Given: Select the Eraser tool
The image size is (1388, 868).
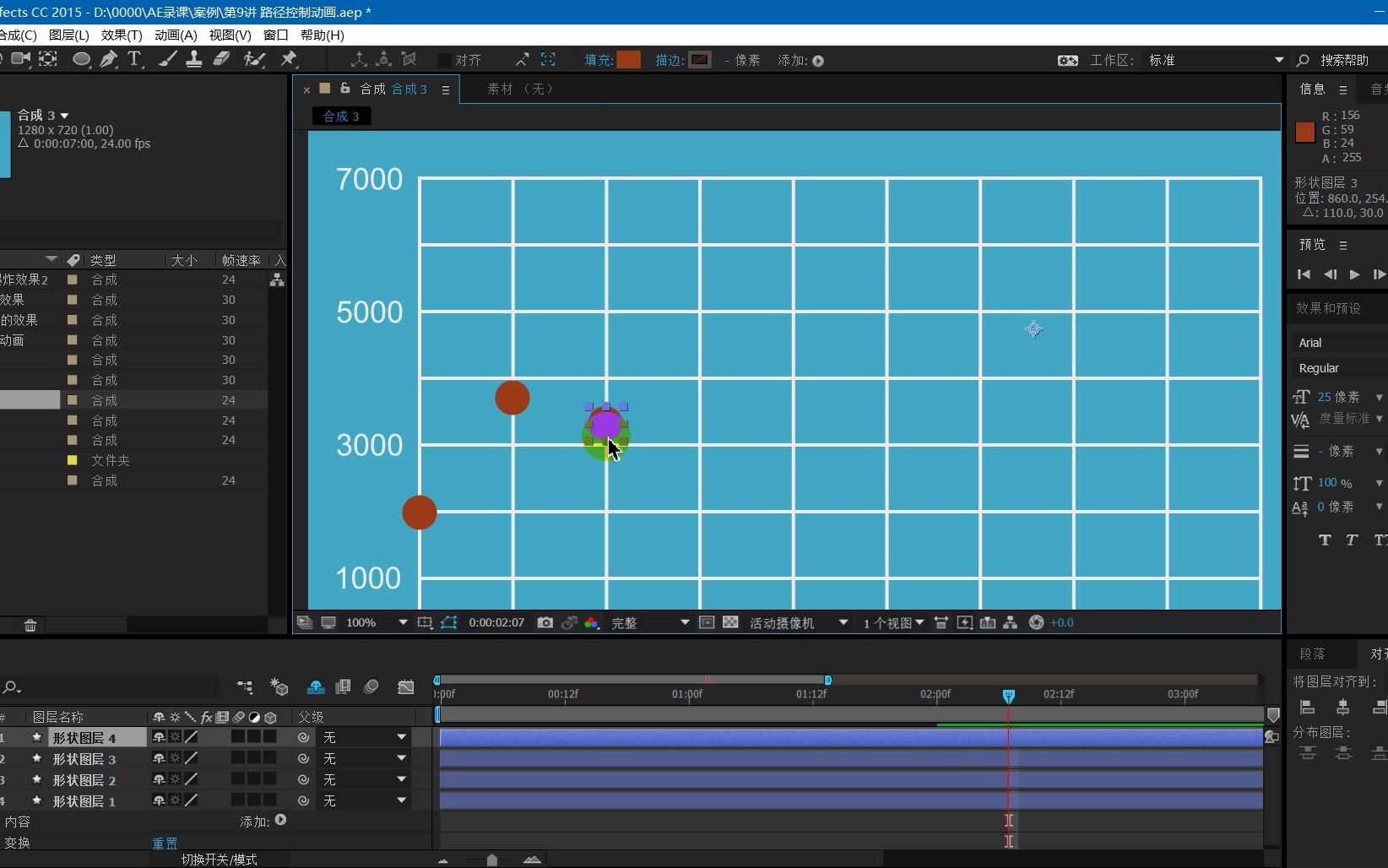Looking at the screenshot, I should coord(222,59).
